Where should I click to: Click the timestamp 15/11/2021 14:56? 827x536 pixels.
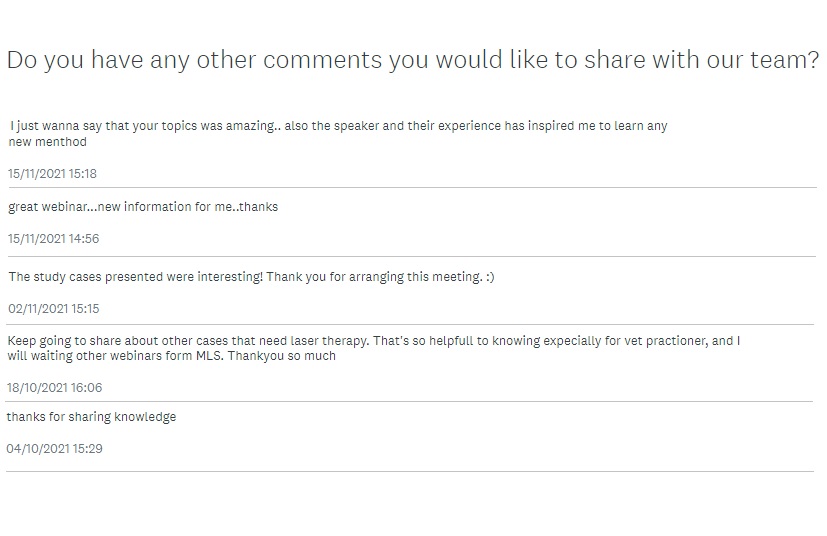coord(53,238)
